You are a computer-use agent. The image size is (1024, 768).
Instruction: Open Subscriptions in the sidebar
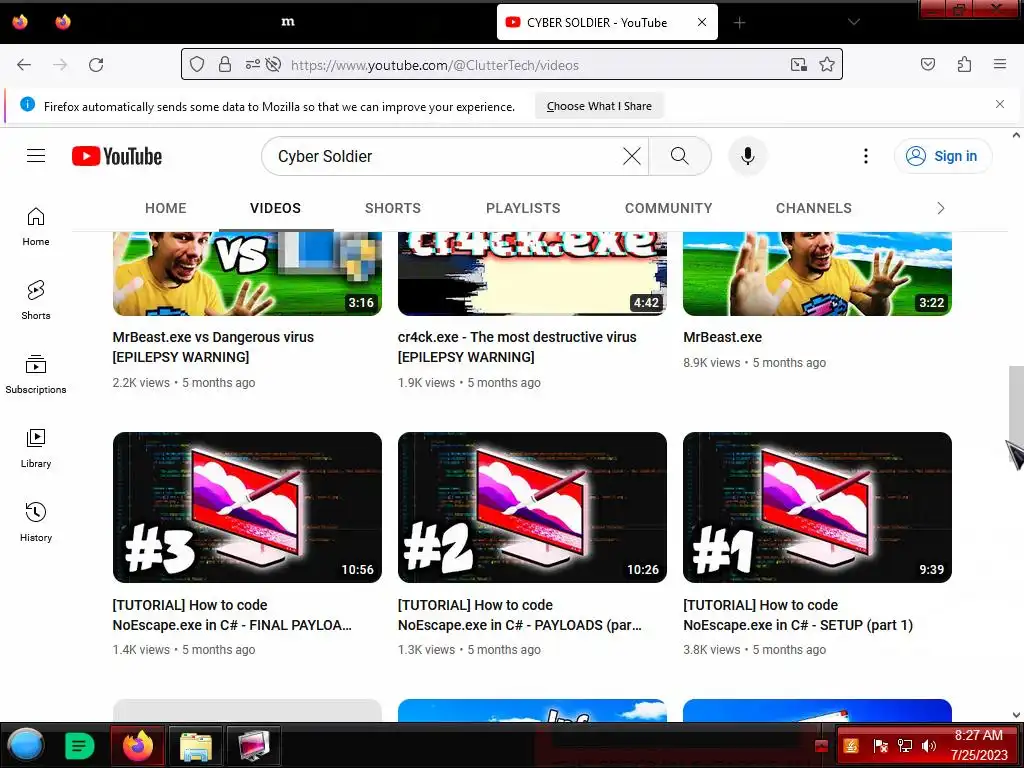(36, 374)
